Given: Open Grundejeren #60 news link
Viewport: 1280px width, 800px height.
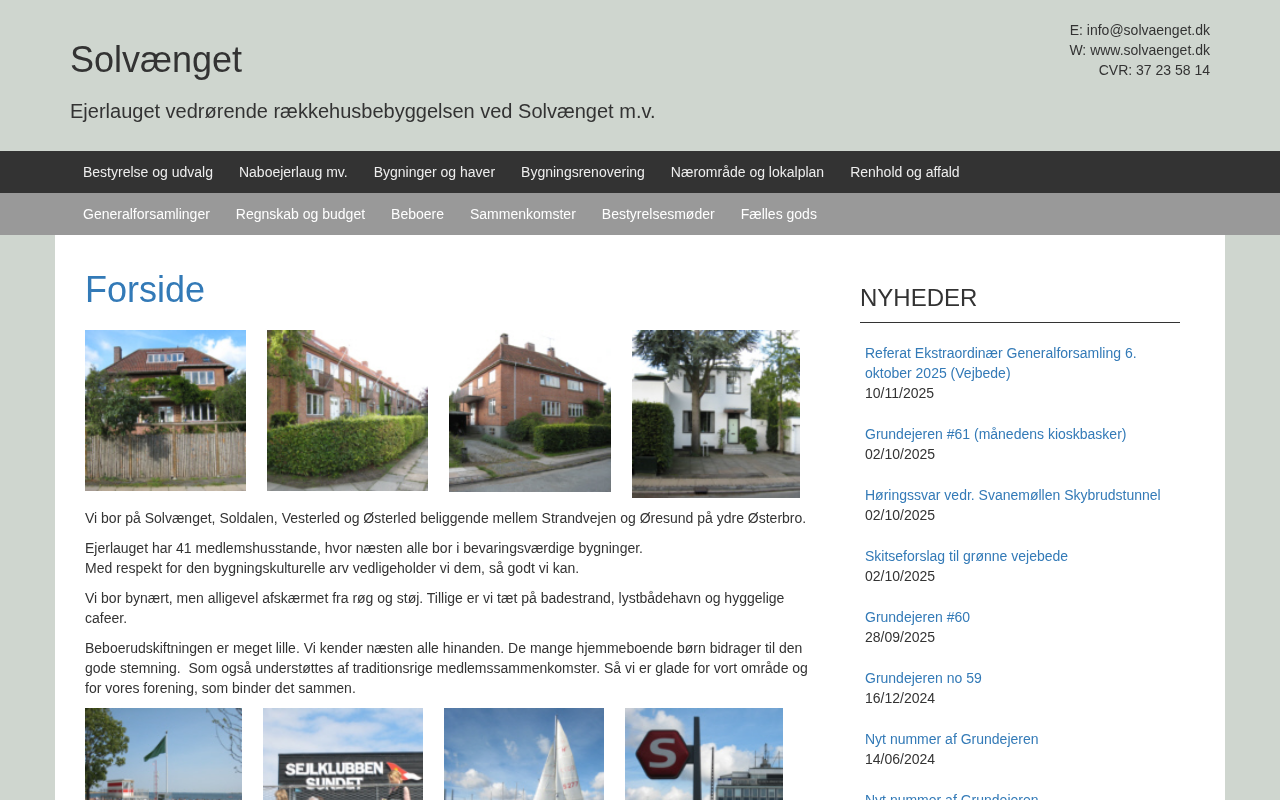Looking at the screenshot, I should [x=917, y=617].
